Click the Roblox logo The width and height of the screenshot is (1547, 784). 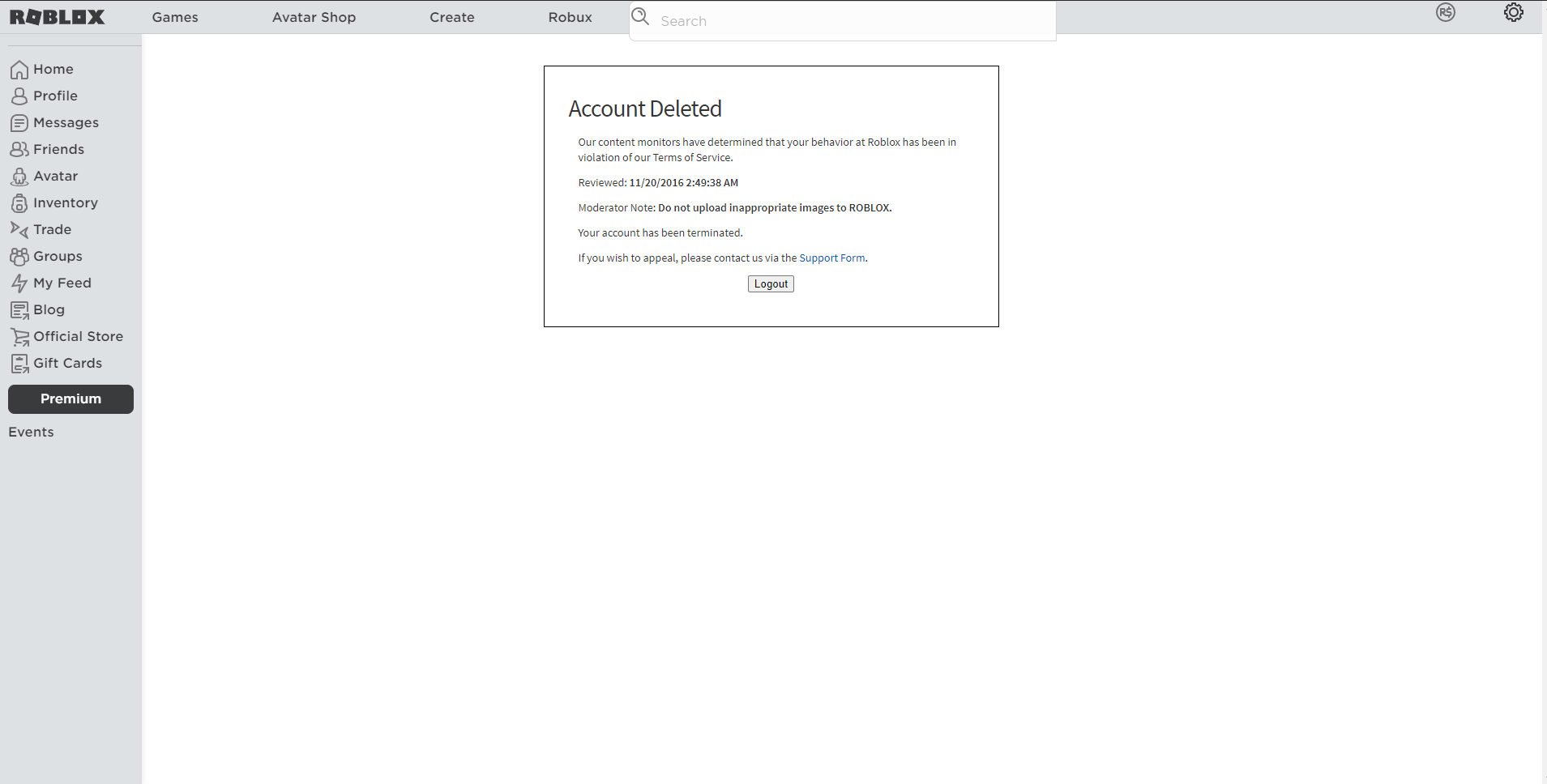(x=57, y=17)
